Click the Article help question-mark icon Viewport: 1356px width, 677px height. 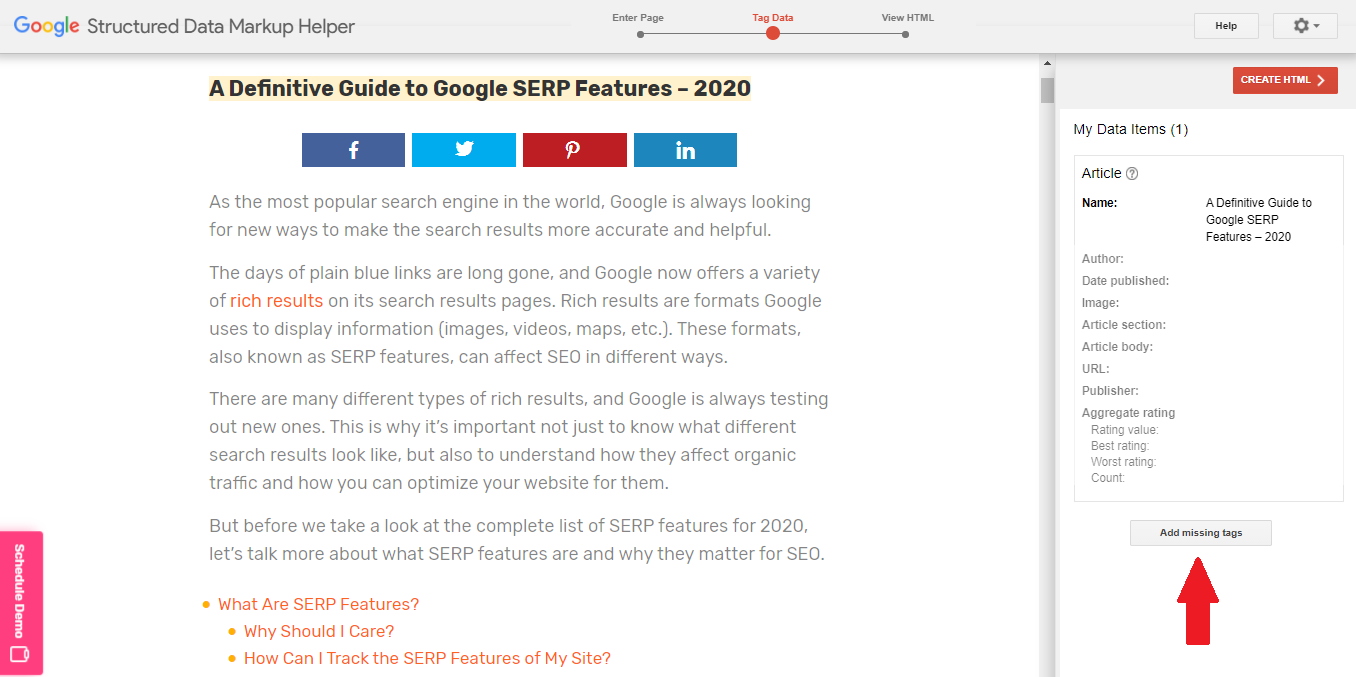[1132, 174]
